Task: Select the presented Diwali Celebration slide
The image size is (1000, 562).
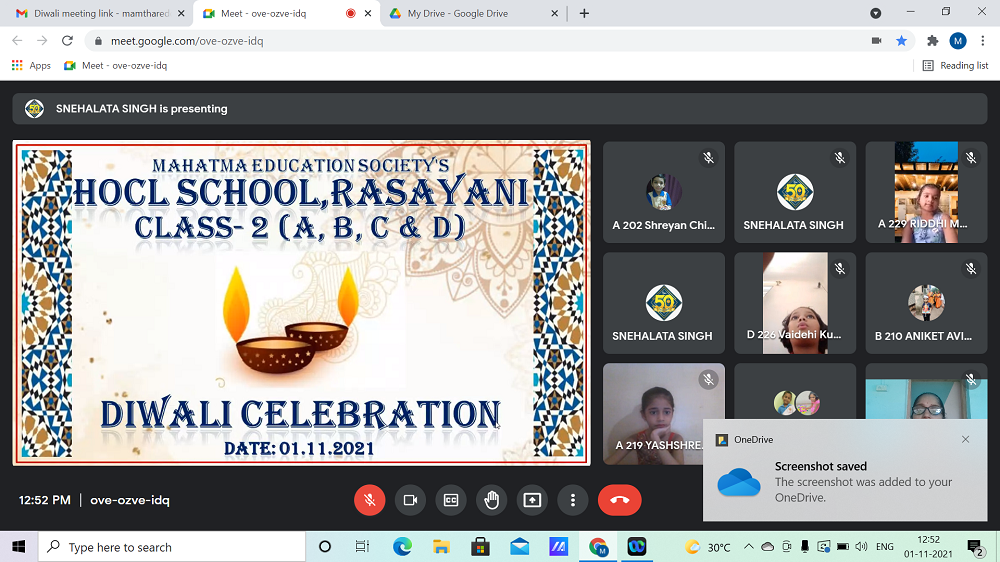Action: [301, 303]
